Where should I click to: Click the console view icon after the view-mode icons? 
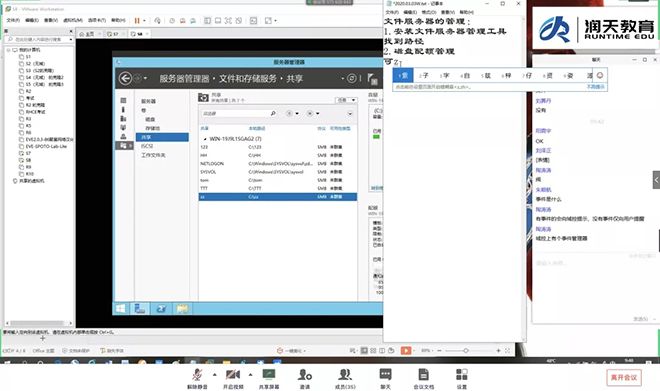[x=253, y=20]
